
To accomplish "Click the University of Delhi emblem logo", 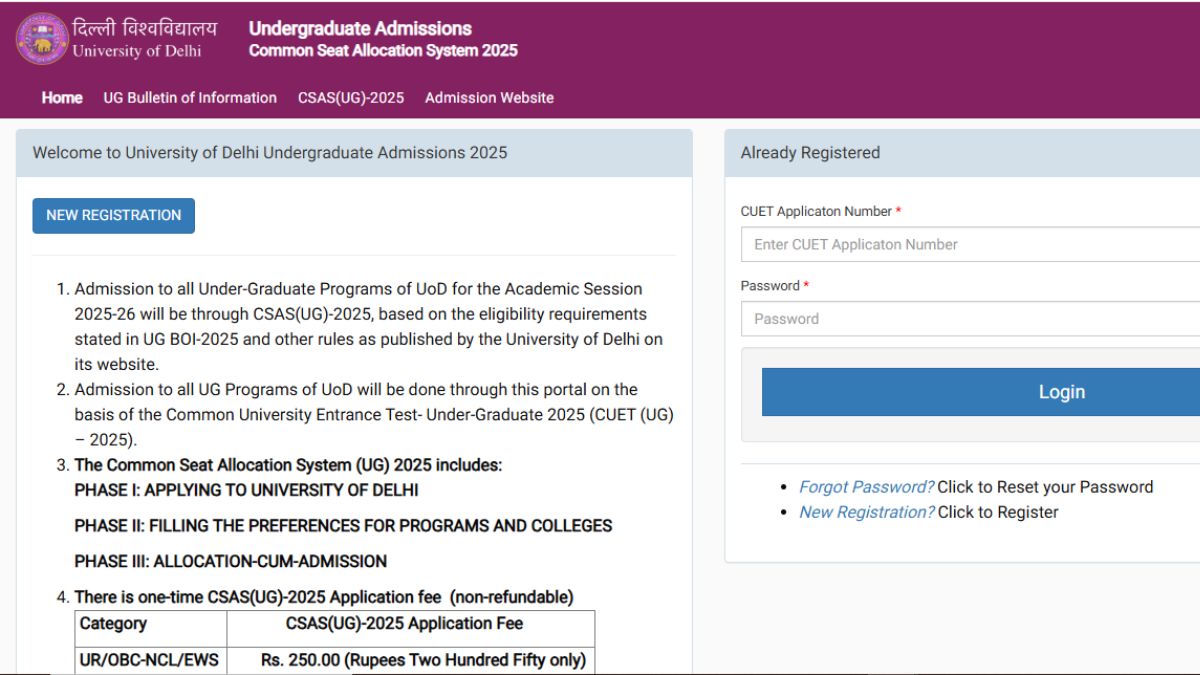I will (x=42, y=39).
